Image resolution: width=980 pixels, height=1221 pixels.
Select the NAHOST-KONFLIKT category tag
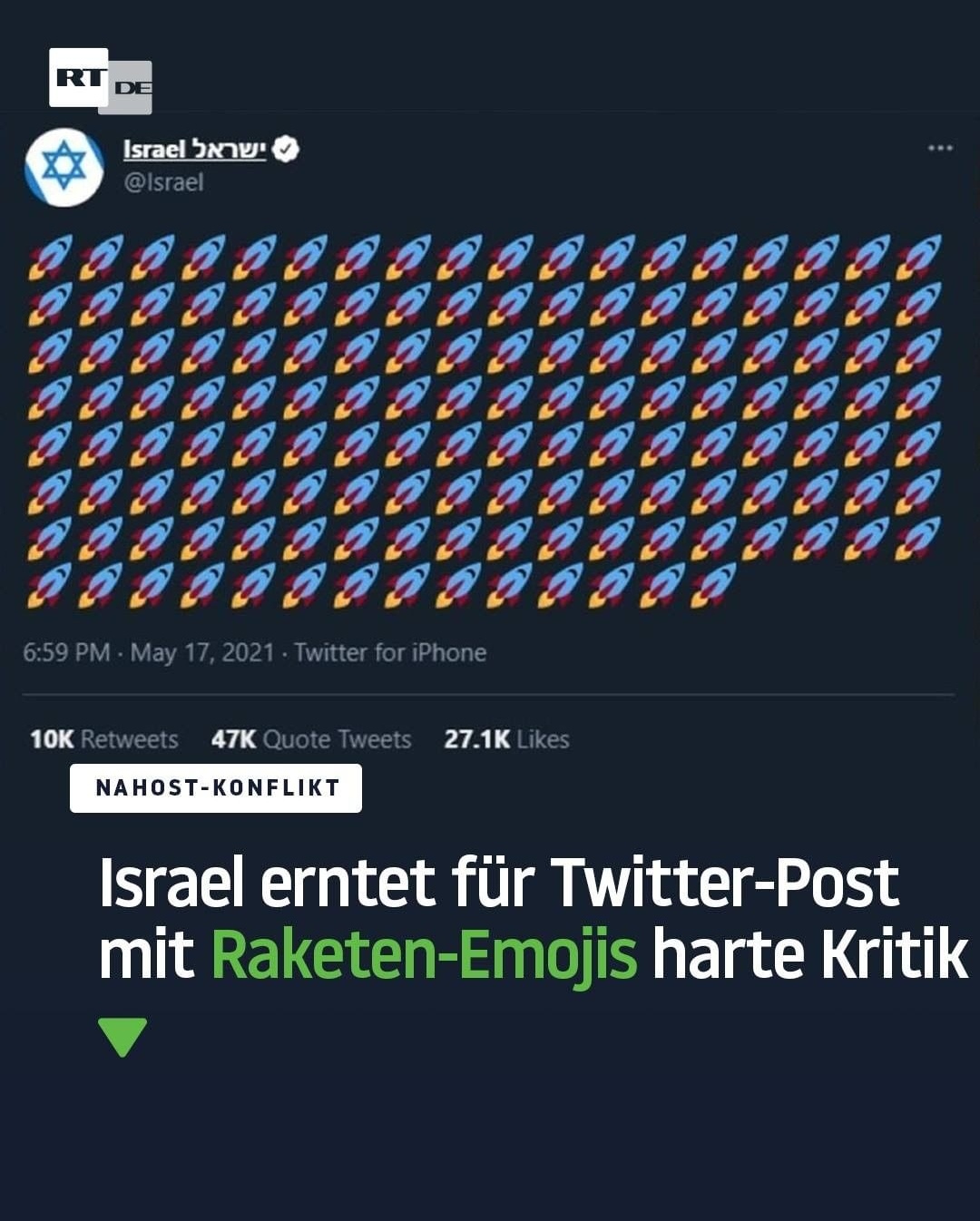pos(216,787)
